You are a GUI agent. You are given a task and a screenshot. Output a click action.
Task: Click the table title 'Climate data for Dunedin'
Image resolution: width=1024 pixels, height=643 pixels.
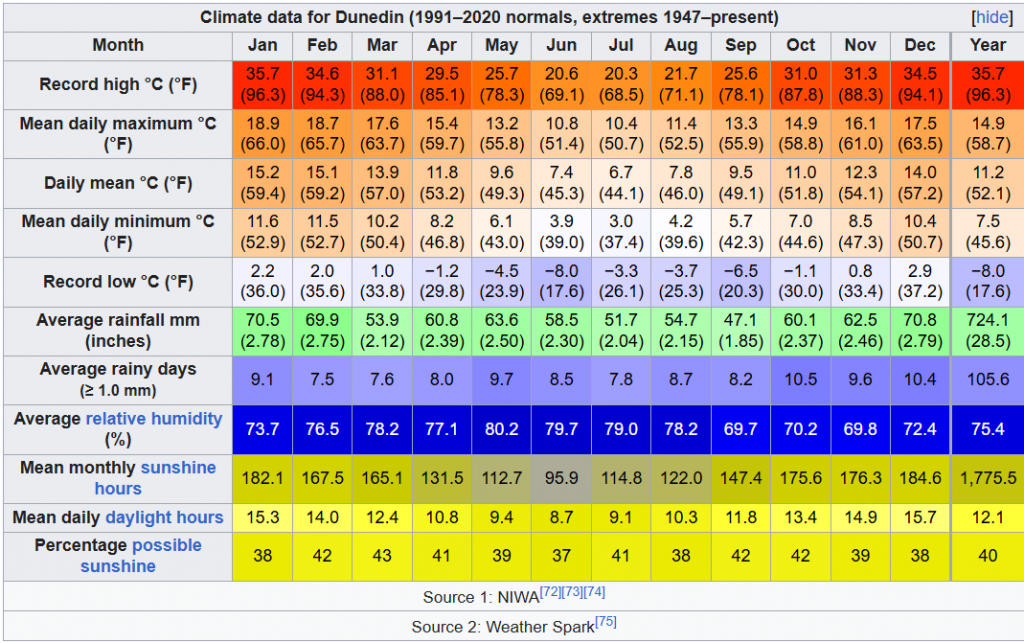(x=489, y=17)
